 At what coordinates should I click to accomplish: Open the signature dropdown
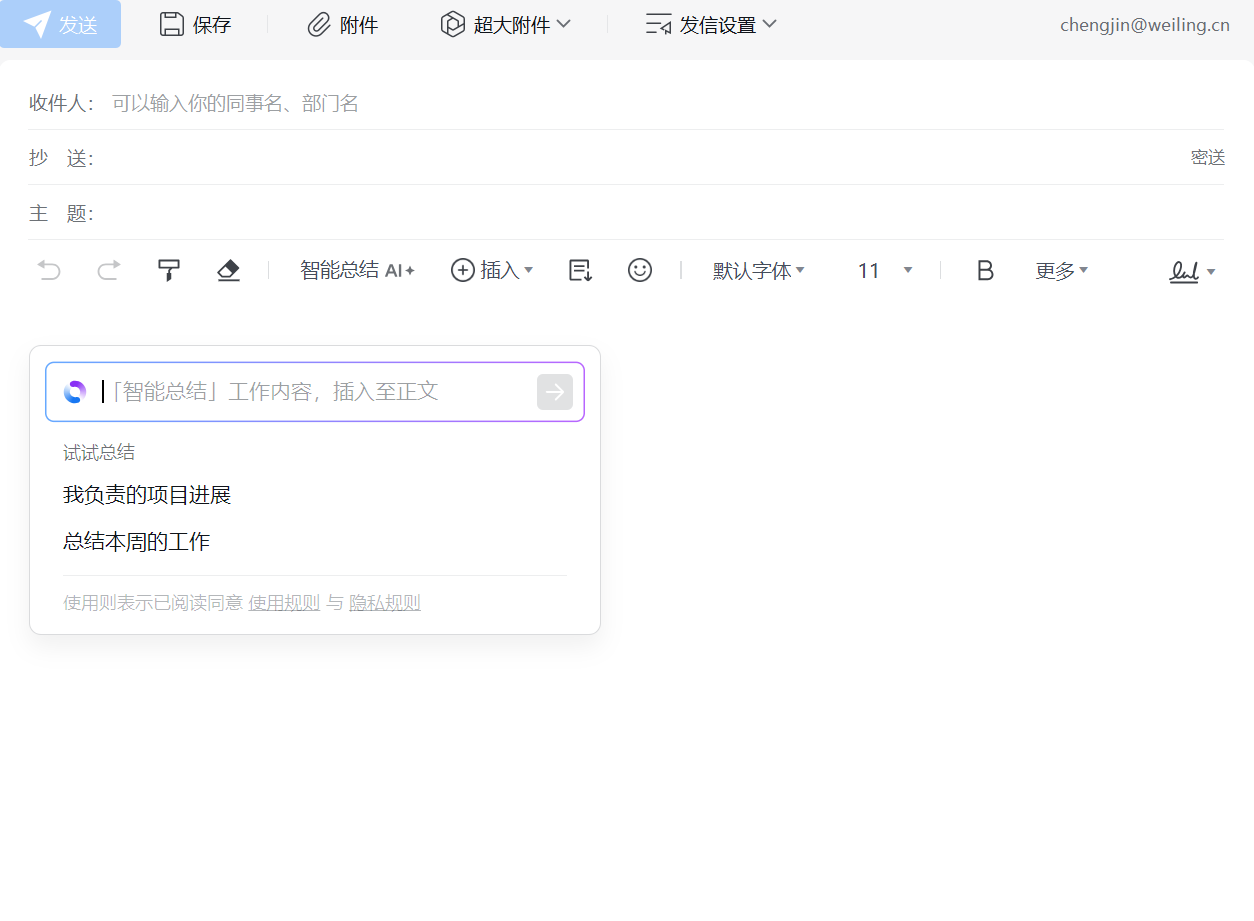pyautogui.click(x=1192, y=271)
